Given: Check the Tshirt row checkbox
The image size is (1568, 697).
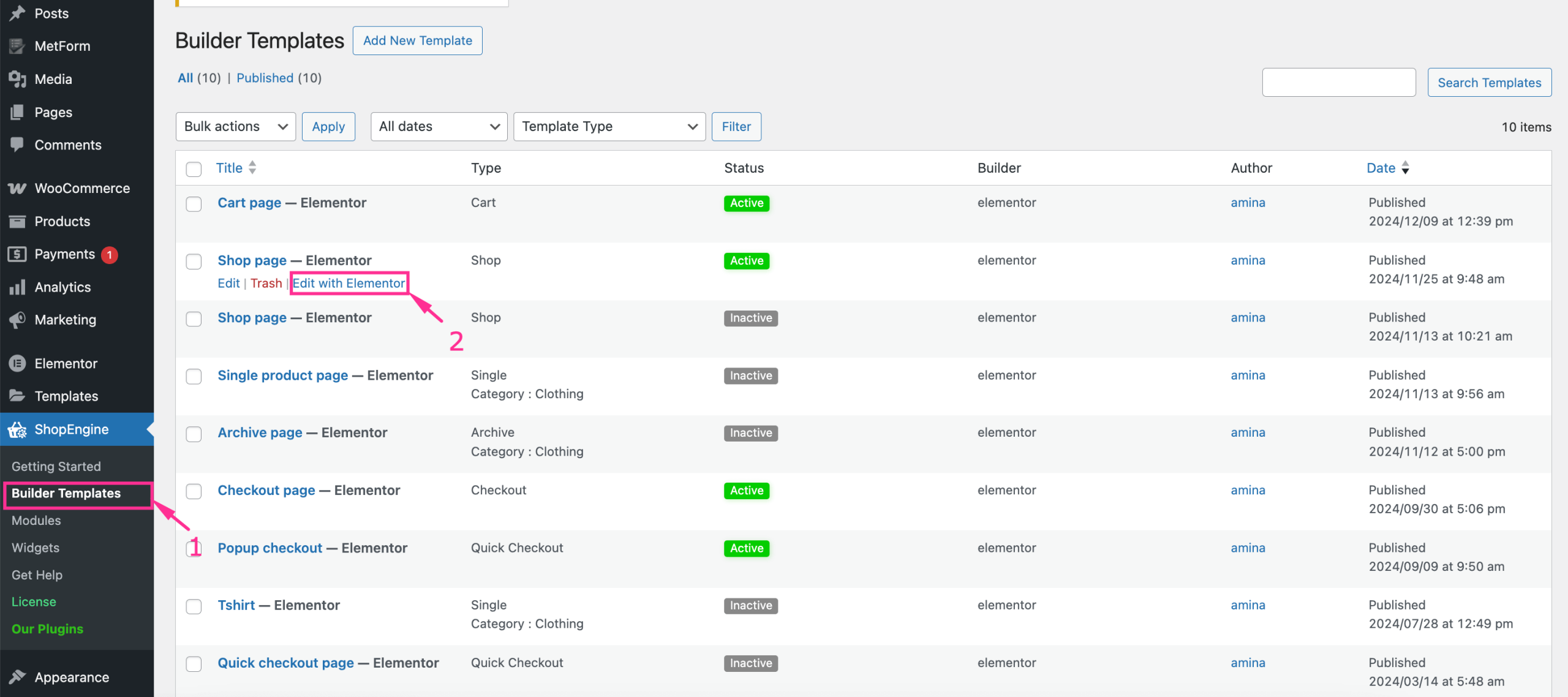Looking at the screenshot, I should [x=194, y=606].
